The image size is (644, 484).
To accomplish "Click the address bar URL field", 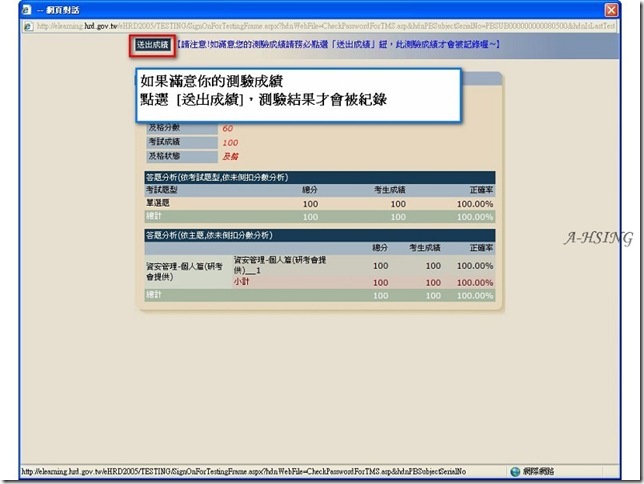I will click(x=327, y=26).
